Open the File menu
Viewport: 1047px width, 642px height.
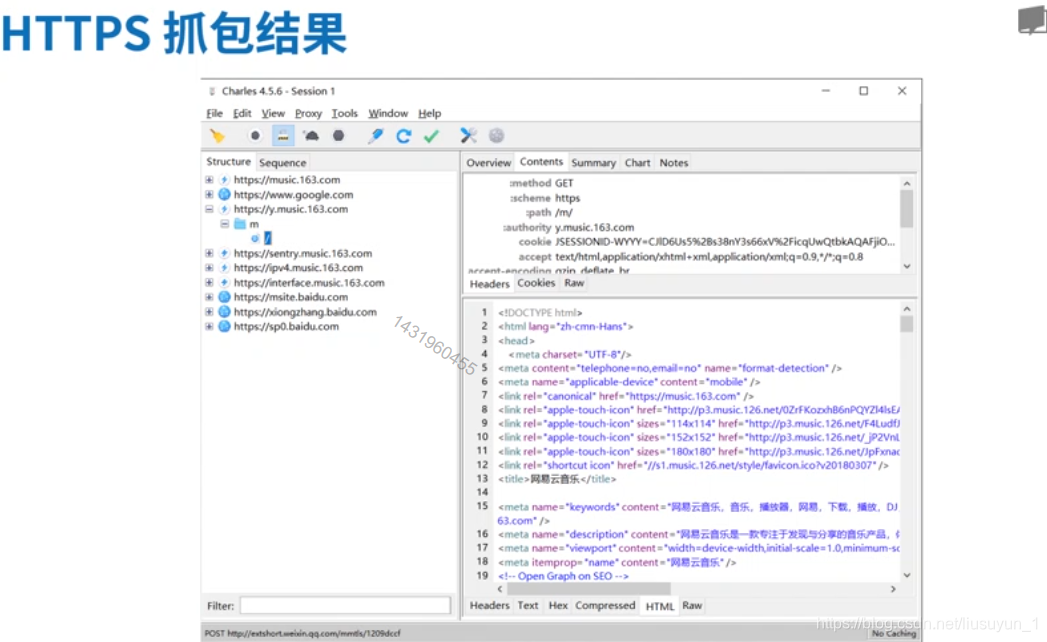[x=214, y=114]
